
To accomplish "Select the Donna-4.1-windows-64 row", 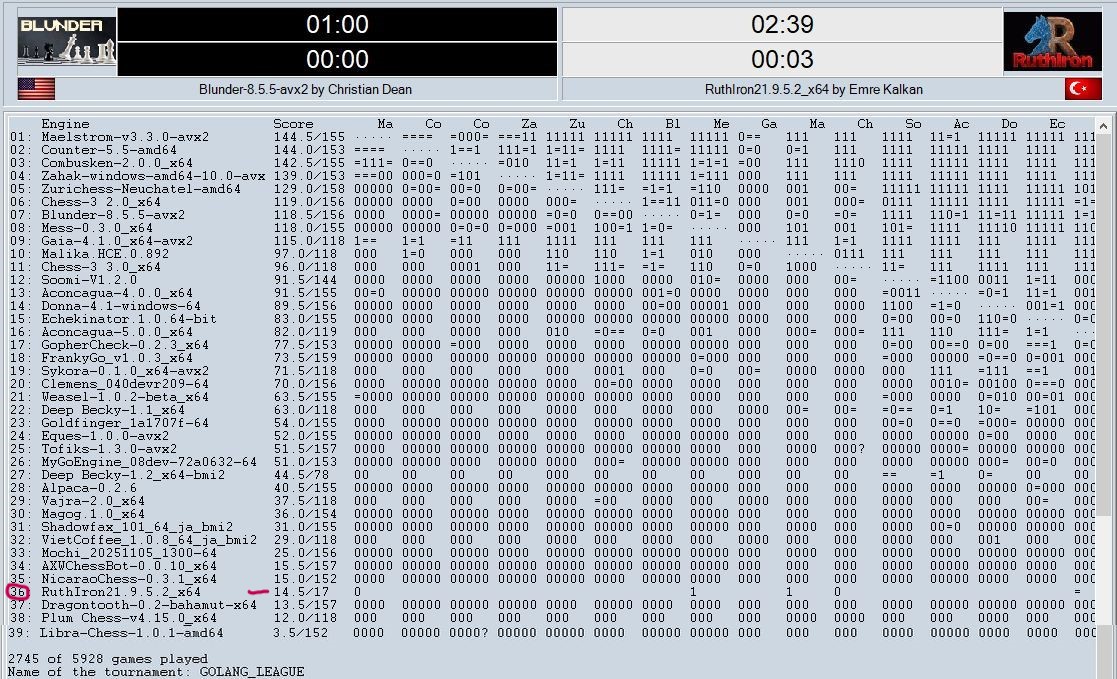I will click(x=552, y=306).
